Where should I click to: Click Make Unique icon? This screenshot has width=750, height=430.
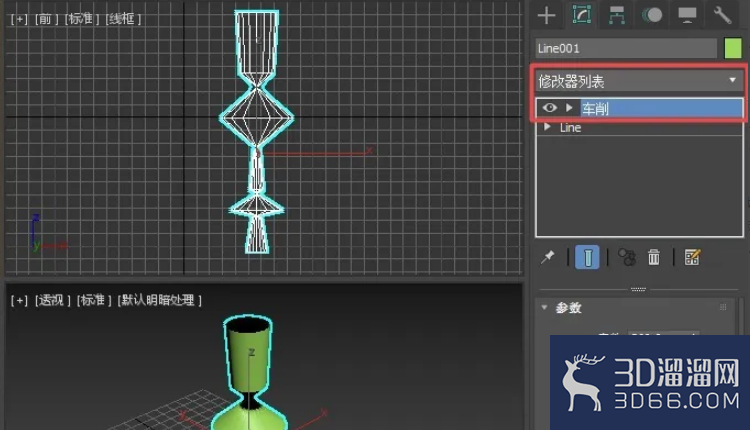pos(627,257)
